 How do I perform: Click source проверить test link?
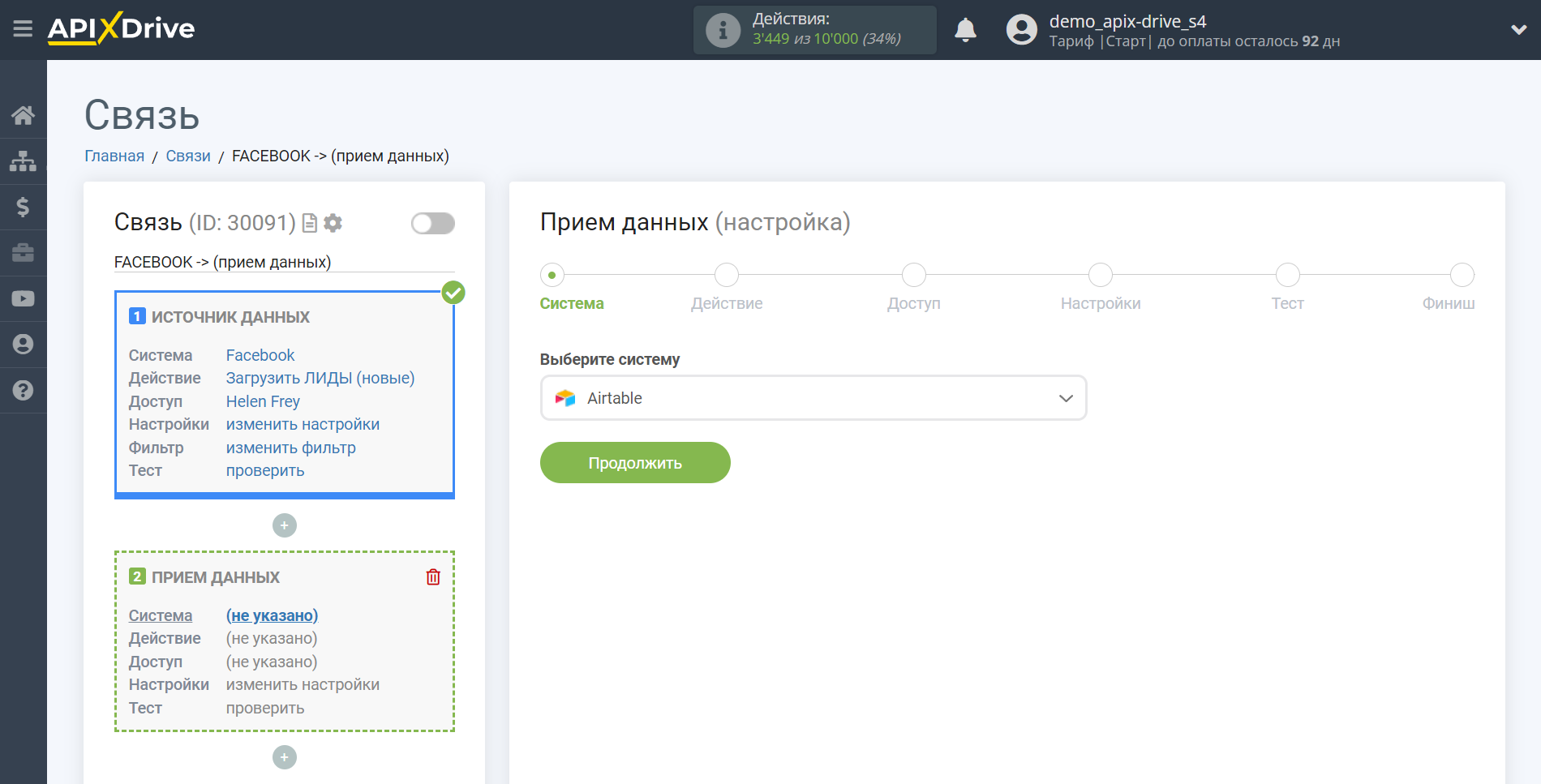pos(265,470)
